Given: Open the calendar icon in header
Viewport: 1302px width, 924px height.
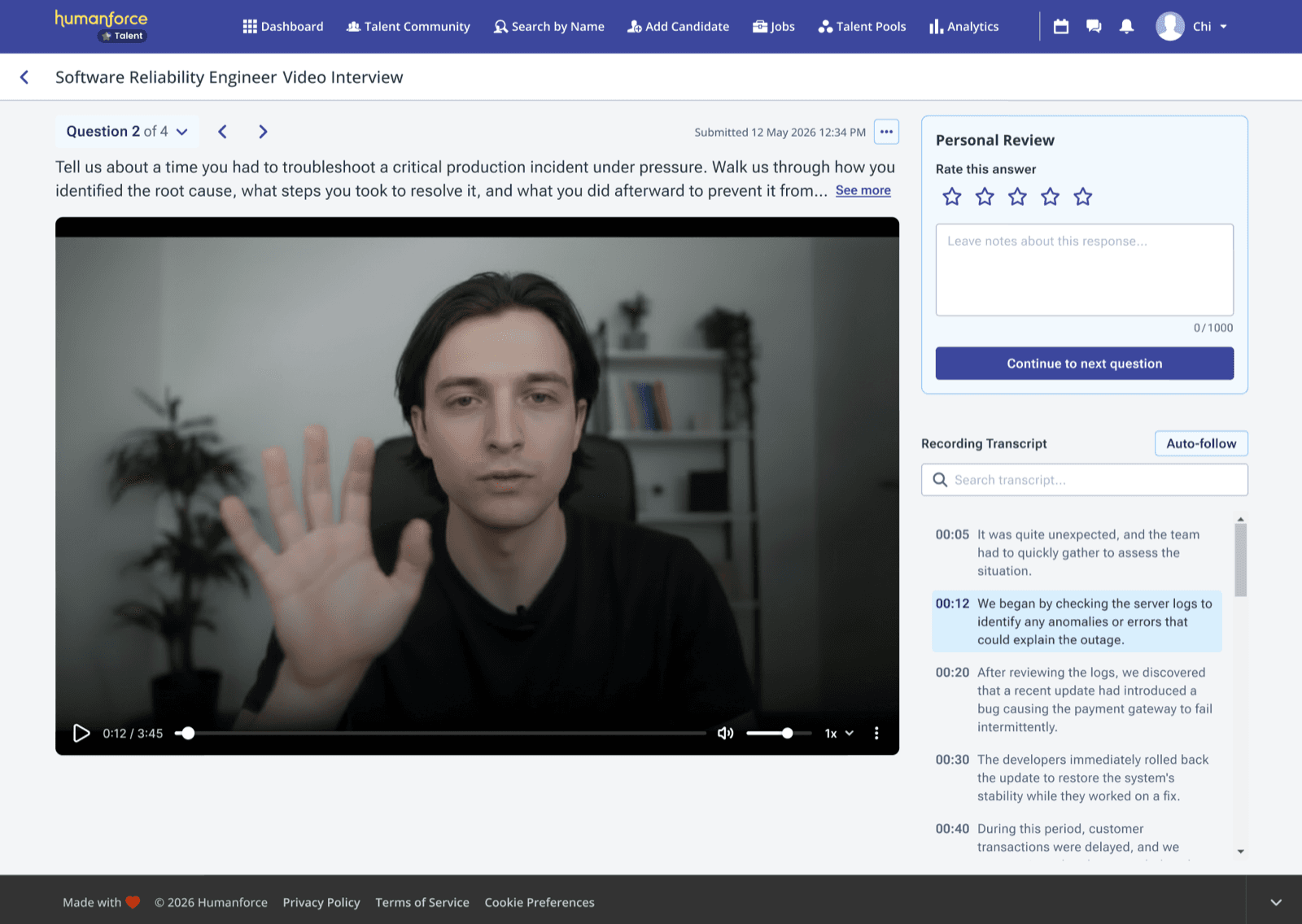Looking at the screenshot, I should pyautogui.click(x=1061, y=26).
